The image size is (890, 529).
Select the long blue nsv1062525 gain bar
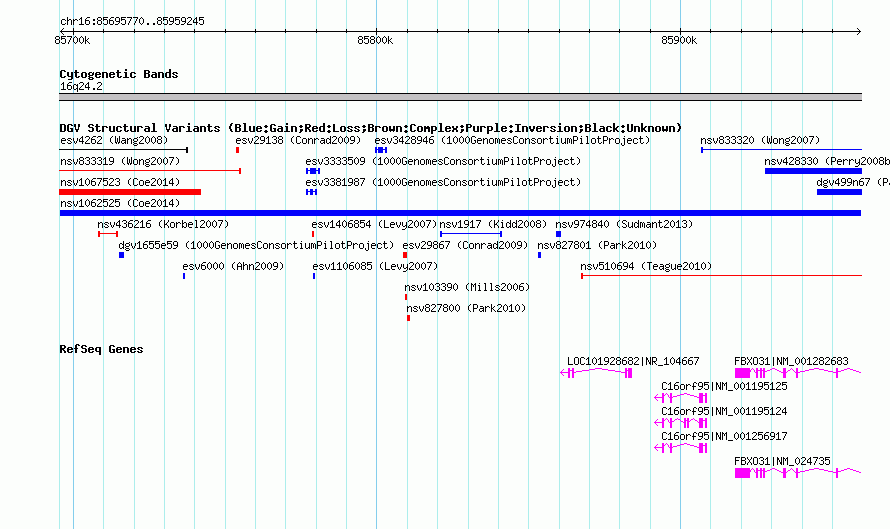pos(460,213)
